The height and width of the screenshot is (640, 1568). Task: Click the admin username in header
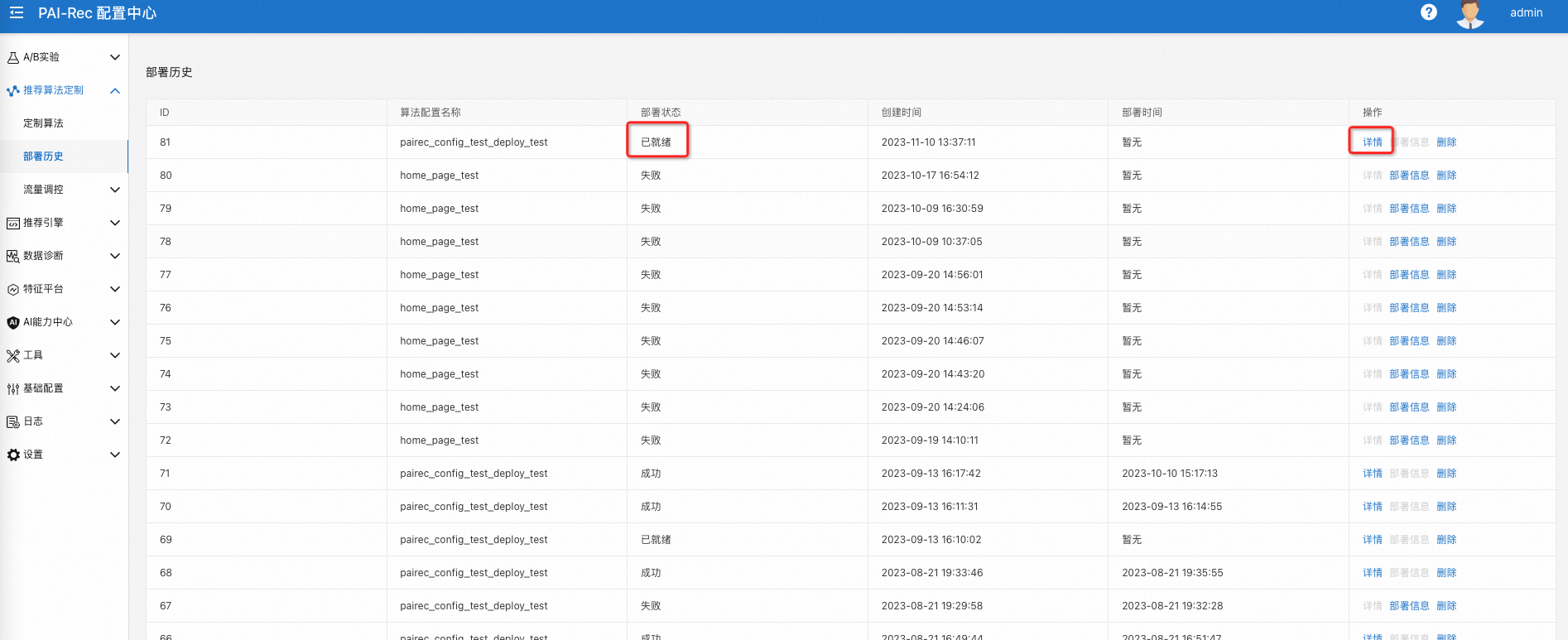pos(1526,12)
